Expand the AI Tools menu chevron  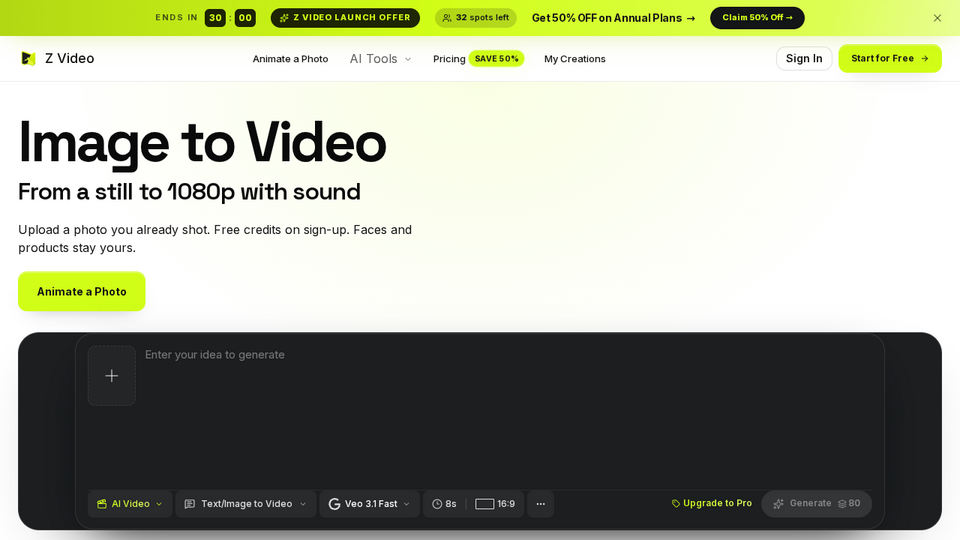pos(408,59)
